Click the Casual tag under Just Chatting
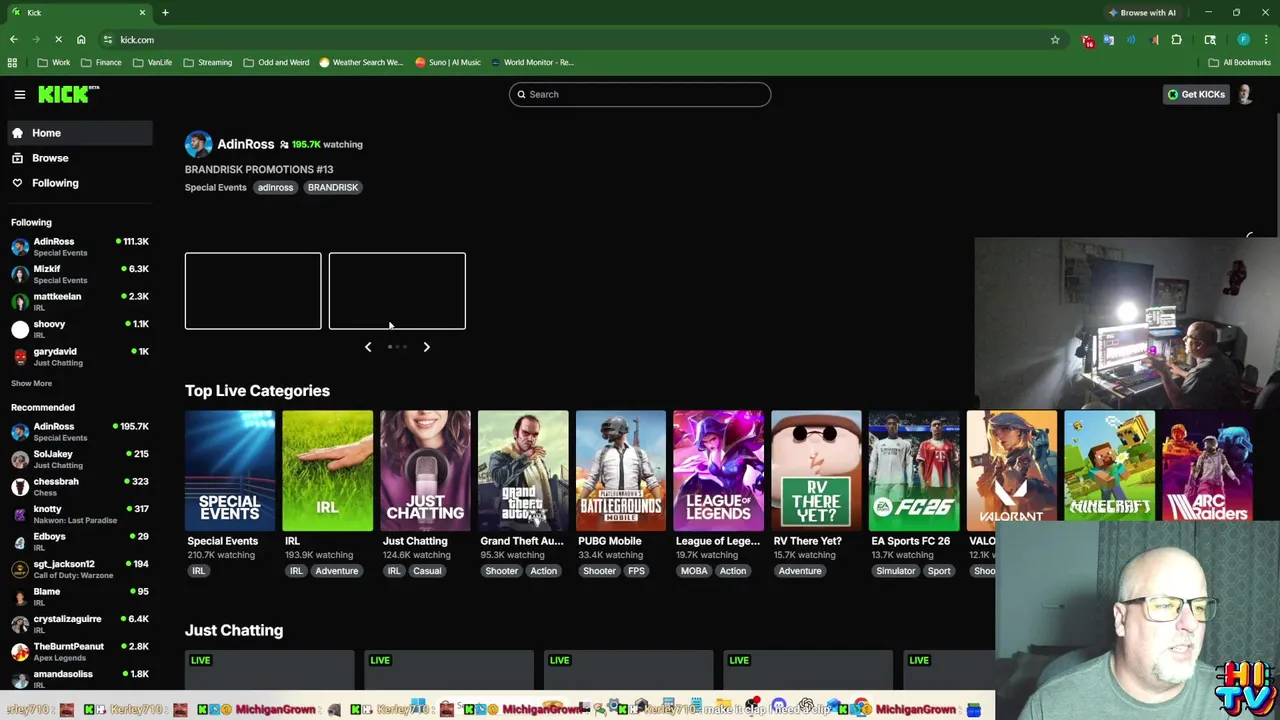 click(427, 571)
